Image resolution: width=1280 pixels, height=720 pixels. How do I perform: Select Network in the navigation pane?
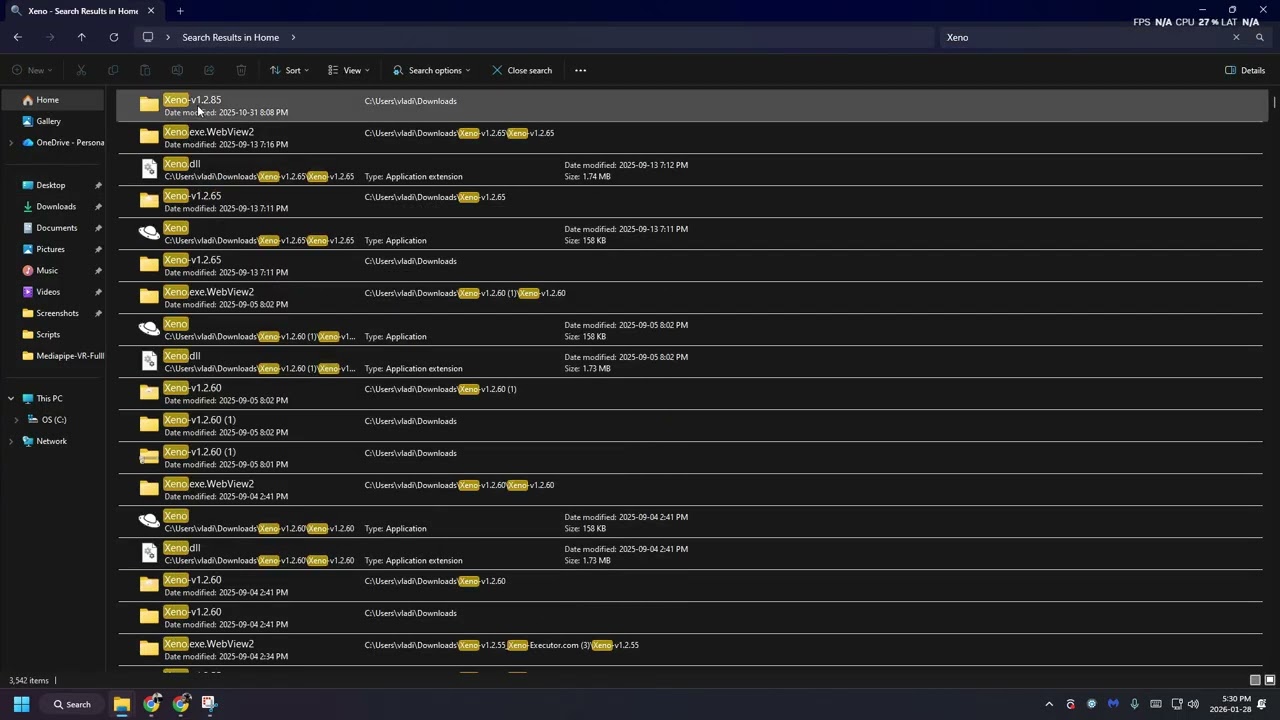coord(51,441)
